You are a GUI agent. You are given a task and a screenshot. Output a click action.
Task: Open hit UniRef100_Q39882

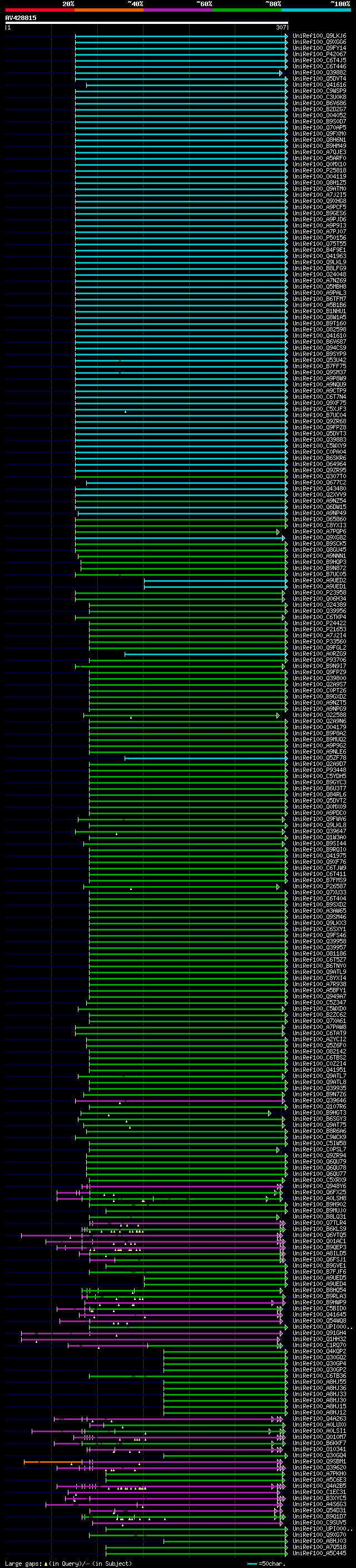(x=319, y=72)
